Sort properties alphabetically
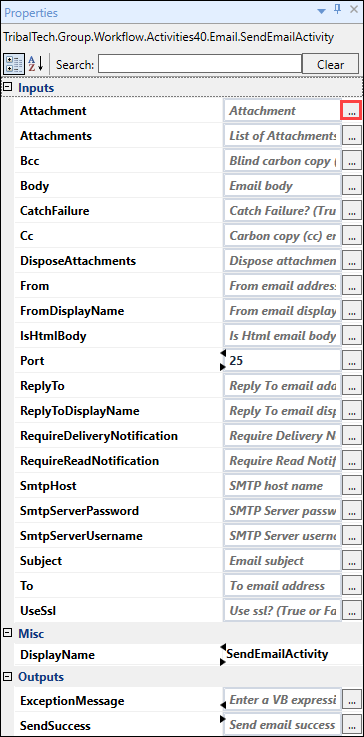 click(36, 64)
